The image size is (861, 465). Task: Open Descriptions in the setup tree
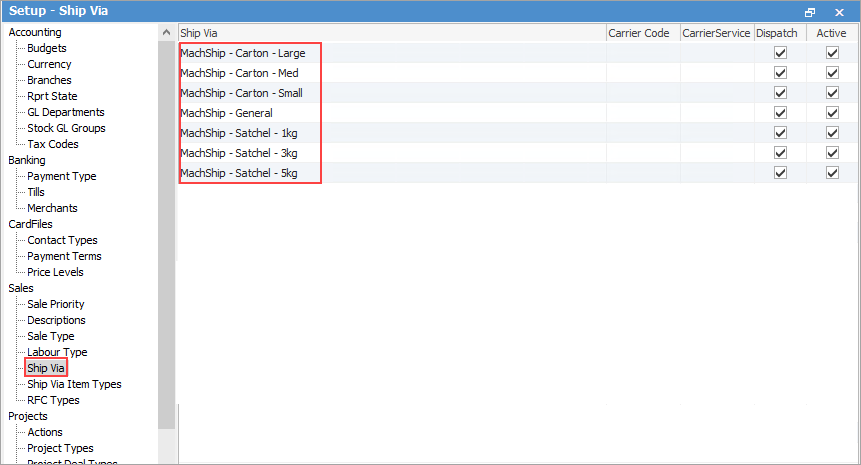(x=57, y=320)
